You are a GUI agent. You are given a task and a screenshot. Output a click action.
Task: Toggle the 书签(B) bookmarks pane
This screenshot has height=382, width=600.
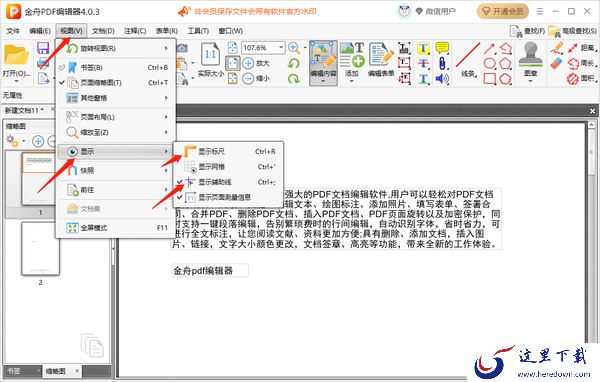point(116,67)
